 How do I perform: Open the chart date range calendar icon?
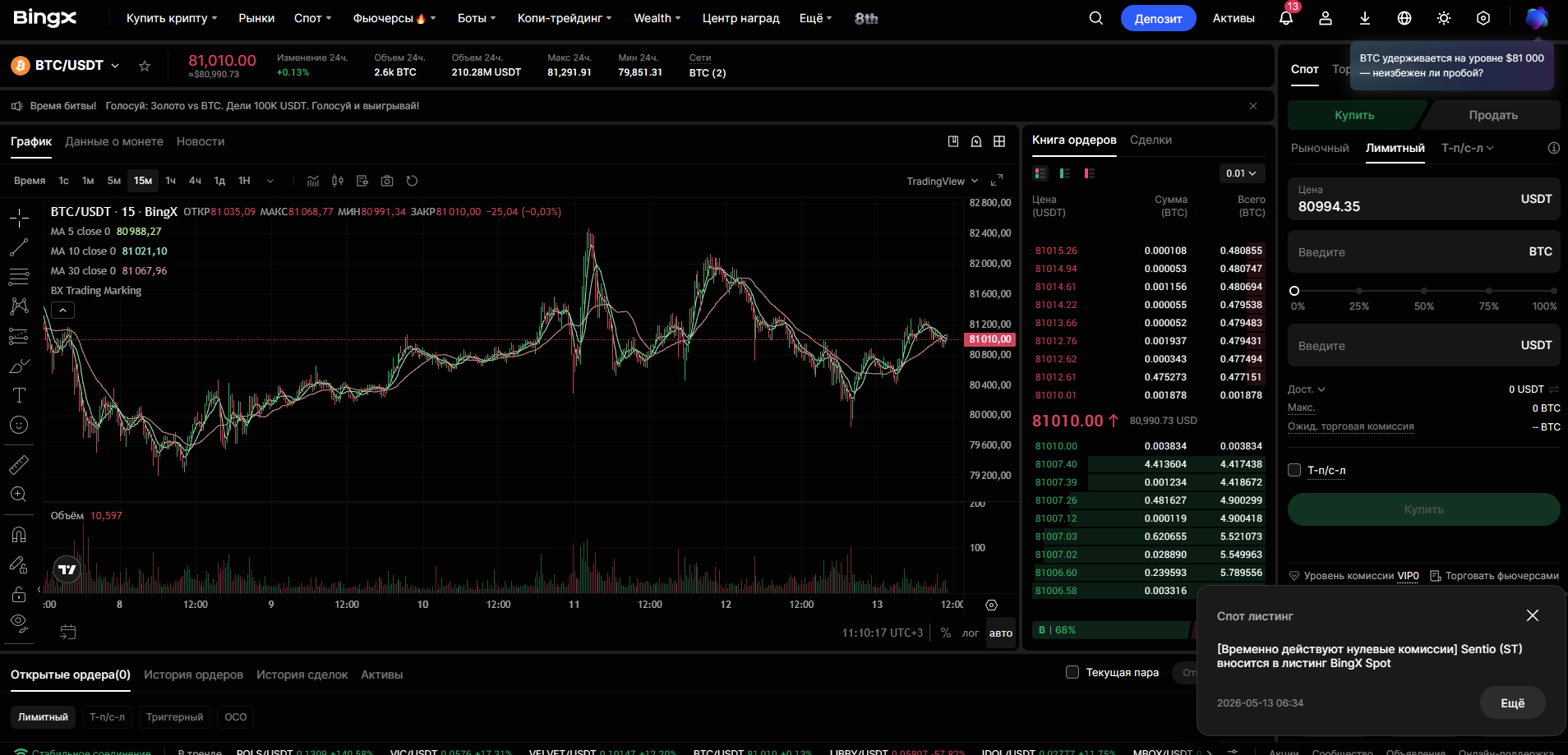(68, 632)
